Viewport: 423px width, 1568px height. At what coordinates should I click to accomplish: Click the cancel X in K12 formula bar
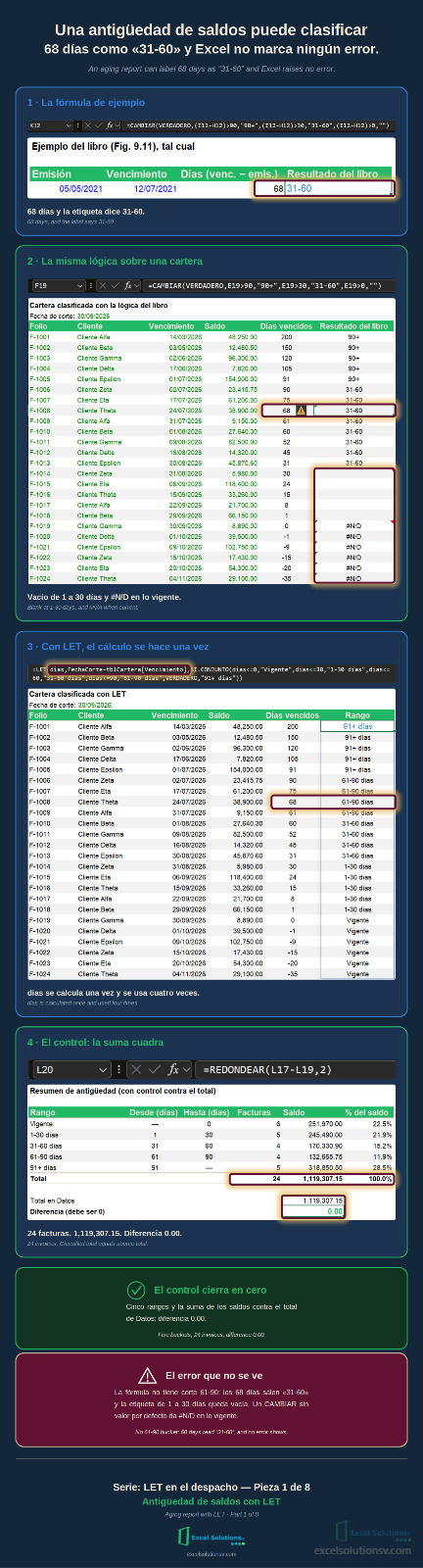coord(87,125)
